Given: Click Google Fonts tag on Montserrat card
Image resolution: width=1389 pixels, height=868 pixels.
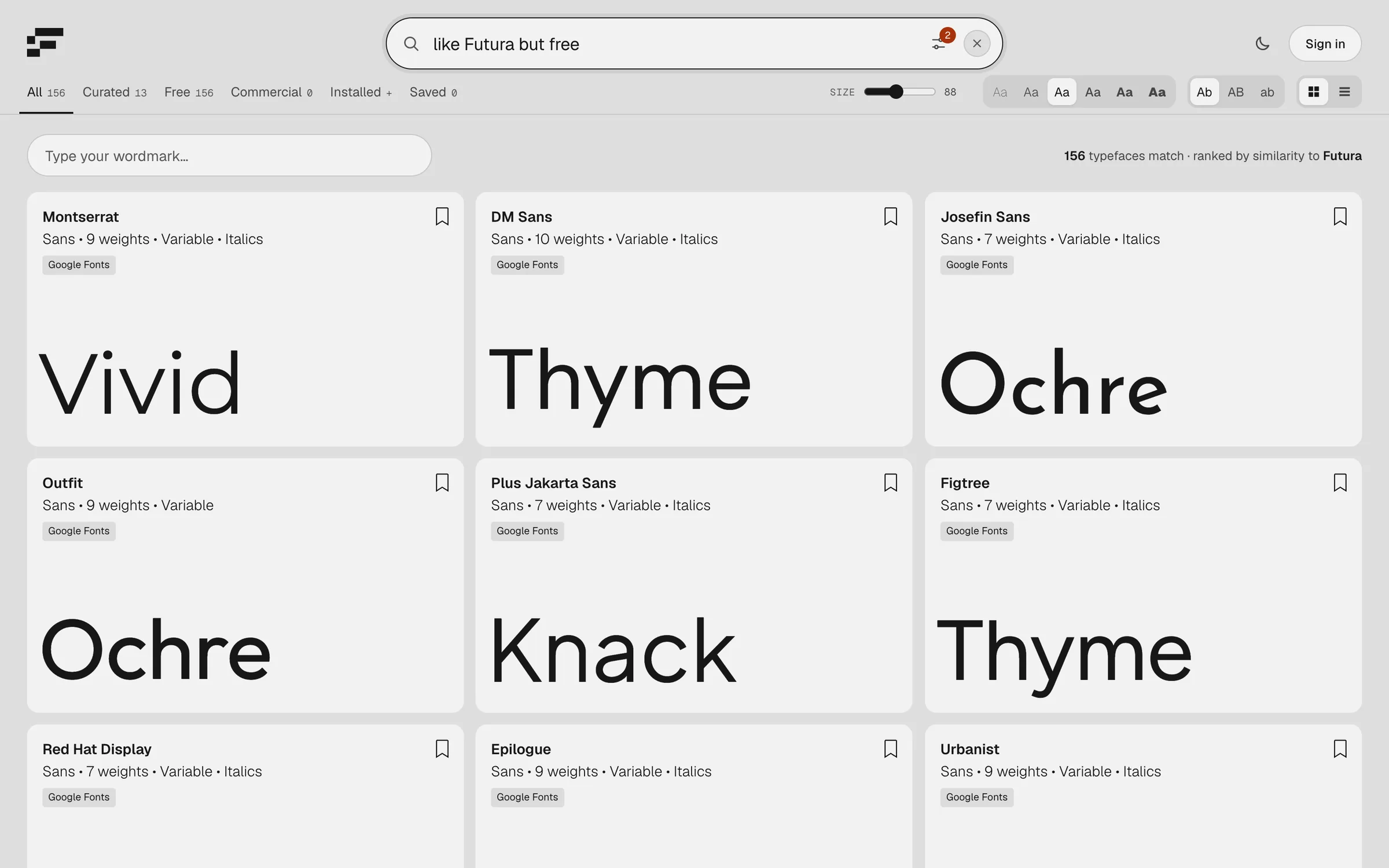Looking at the screenshot, I should pos(79,265).
